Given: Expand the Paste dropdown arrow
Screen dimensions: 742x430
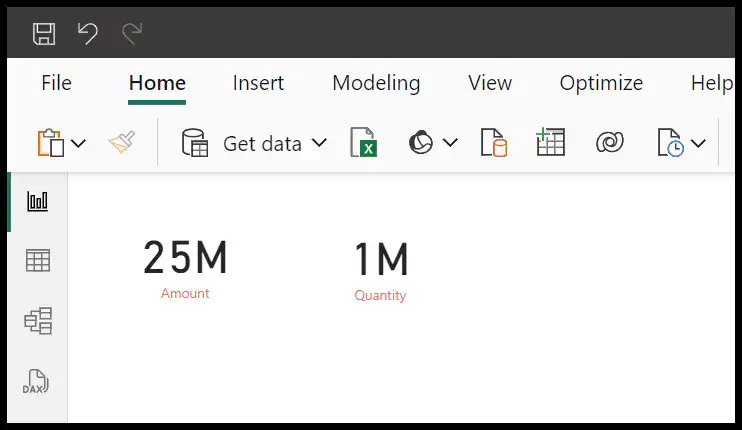Looking at the screenshot, I should 79,142.
